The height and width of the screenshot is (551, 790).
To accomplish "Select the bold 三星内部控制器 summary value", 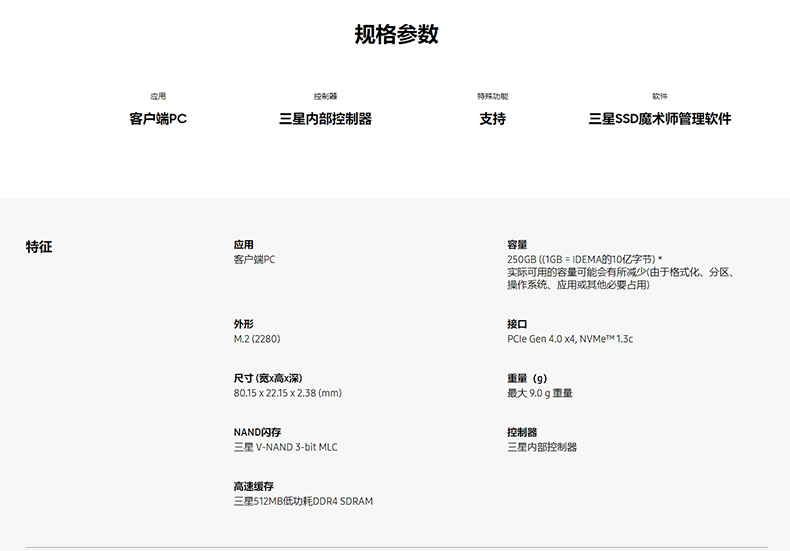I will tap(325, 119).
